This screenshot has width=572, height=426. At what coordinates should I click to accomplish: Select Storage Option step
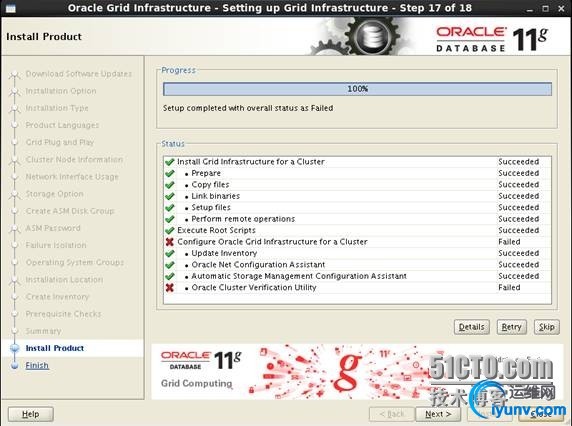[x=54, y=194]
